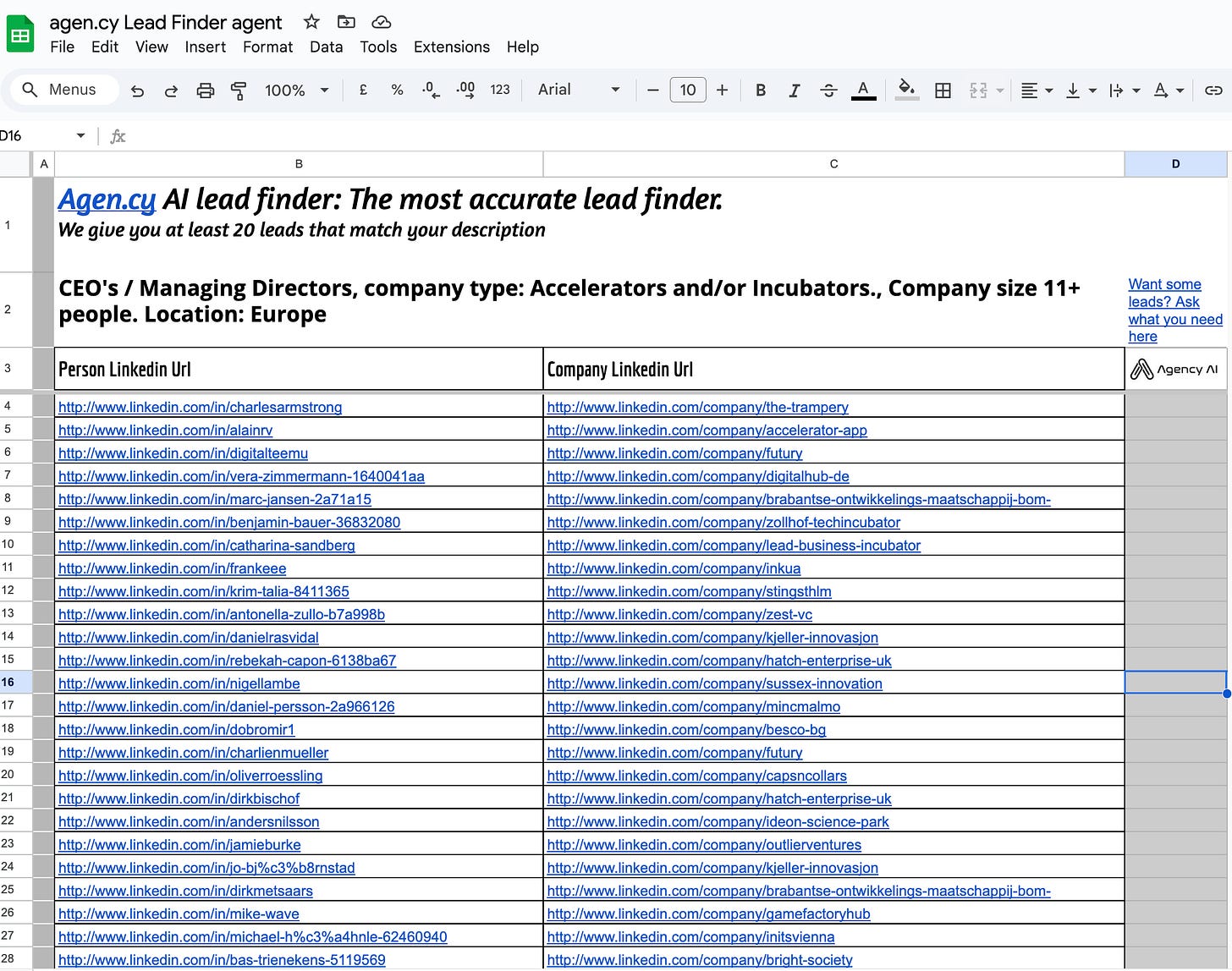Open the fill colour picker
The image size is (1232, 971).
pyautogui.click(x=907, y=90)
